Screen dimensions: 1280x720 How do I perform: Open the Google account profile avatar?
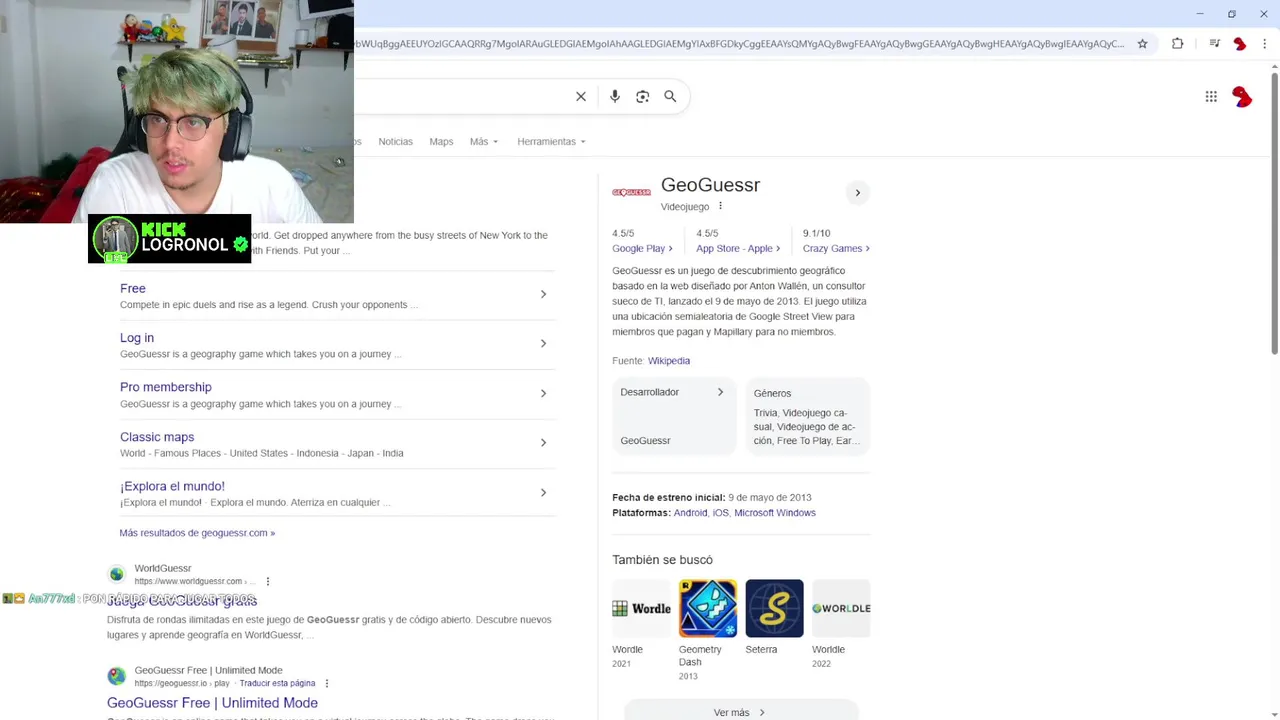[x=1242, y=96]
